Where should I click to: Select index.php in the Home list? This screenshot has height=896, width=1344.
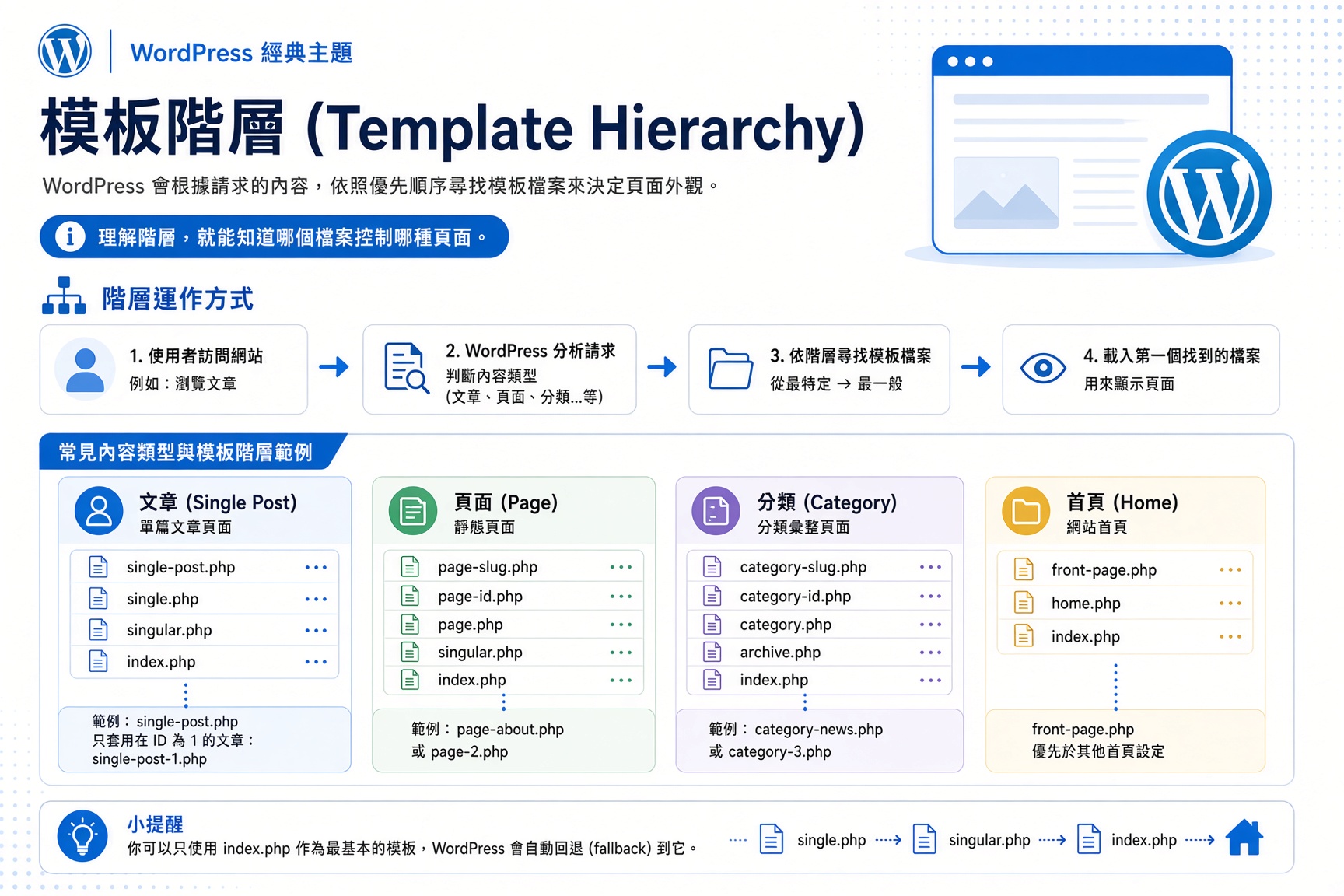click(1086, 636)
